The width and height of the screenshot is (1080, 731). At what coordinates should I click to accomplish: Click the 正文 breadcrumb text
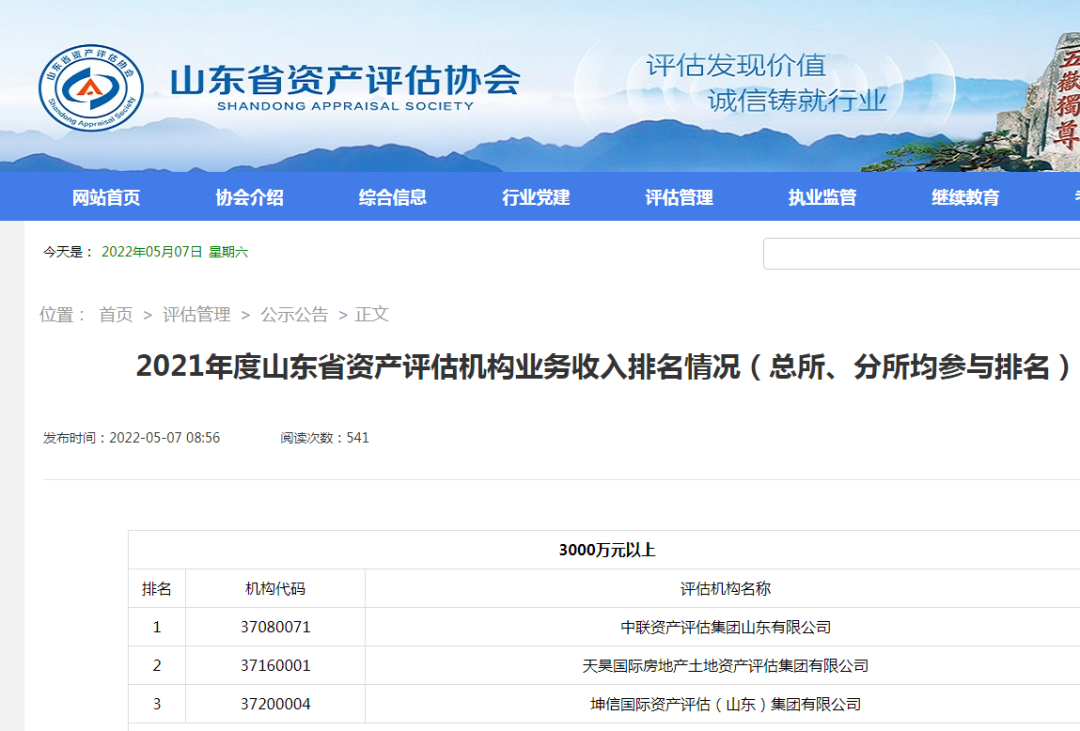tap(372, 315)
